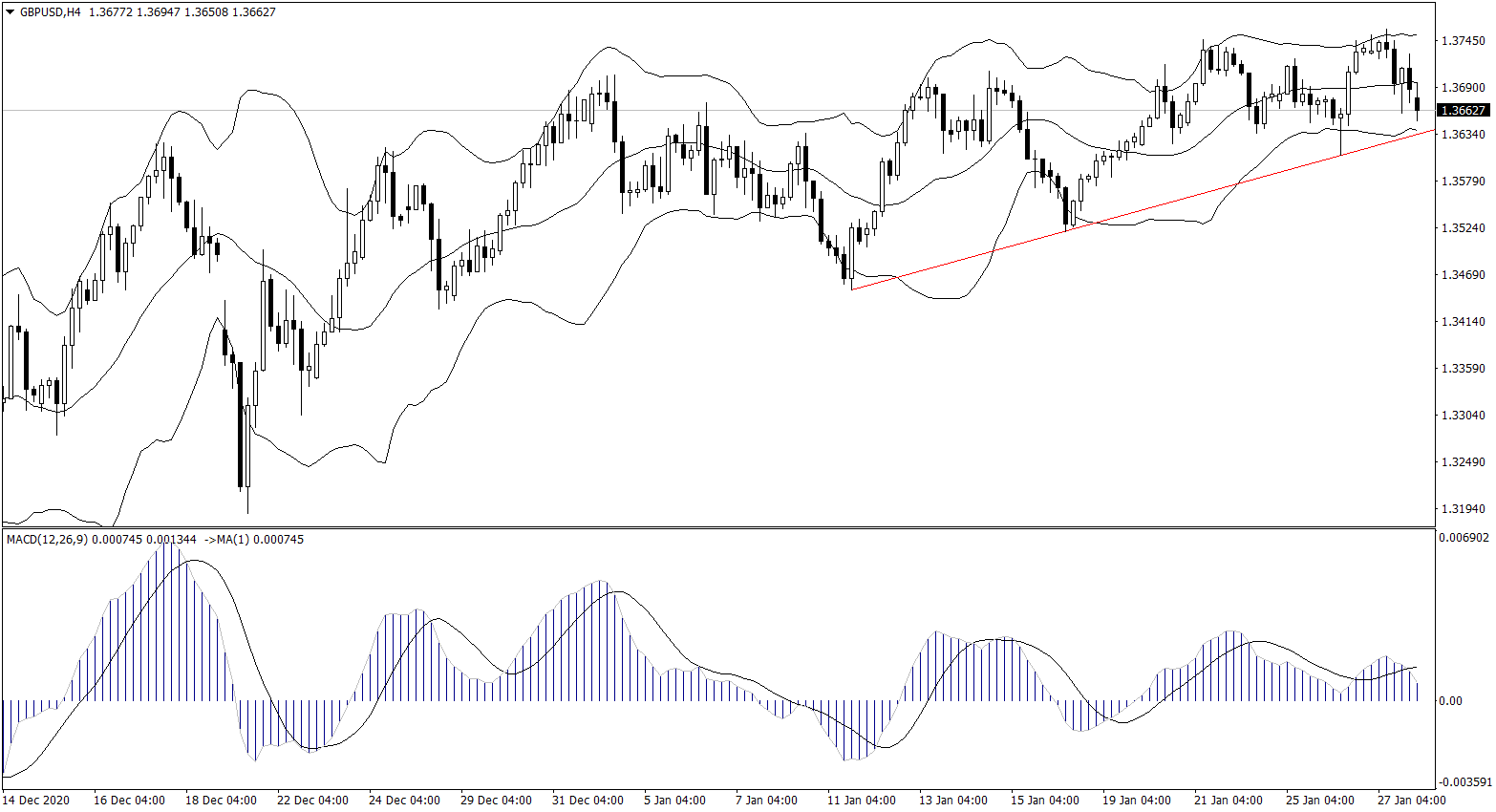Viewport: 1496px width, 812px height.
Task: Click the 1.37450 price axis label
Action: coord(1462,41)
